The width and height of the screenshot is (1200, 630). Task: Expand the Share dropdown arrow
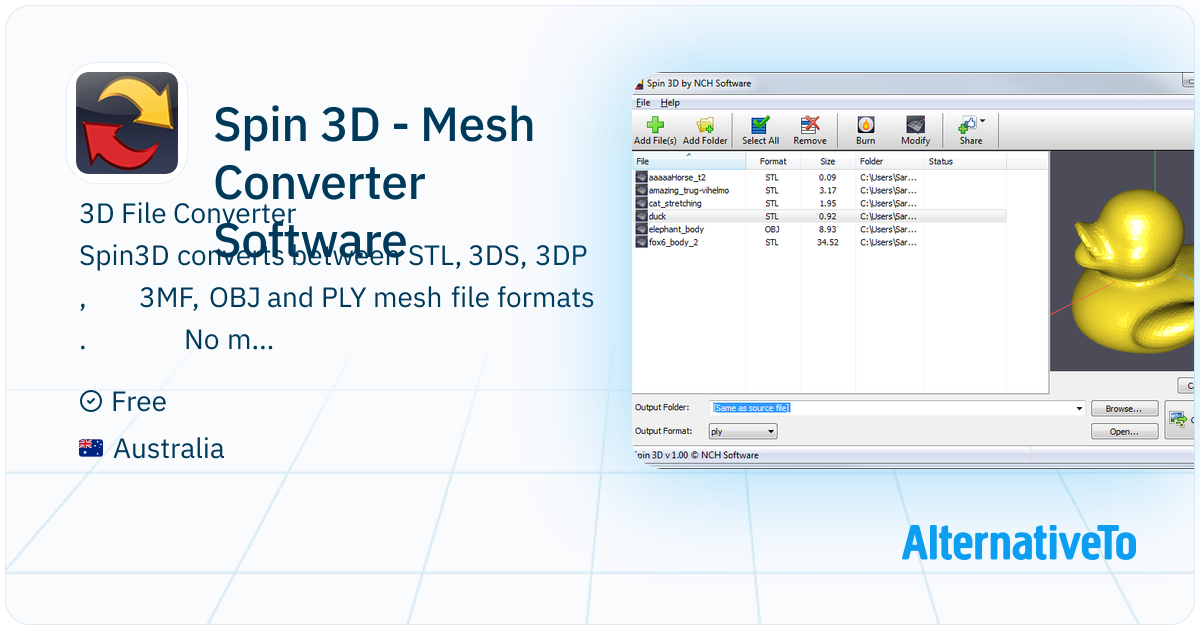click(x=983, y=121)
